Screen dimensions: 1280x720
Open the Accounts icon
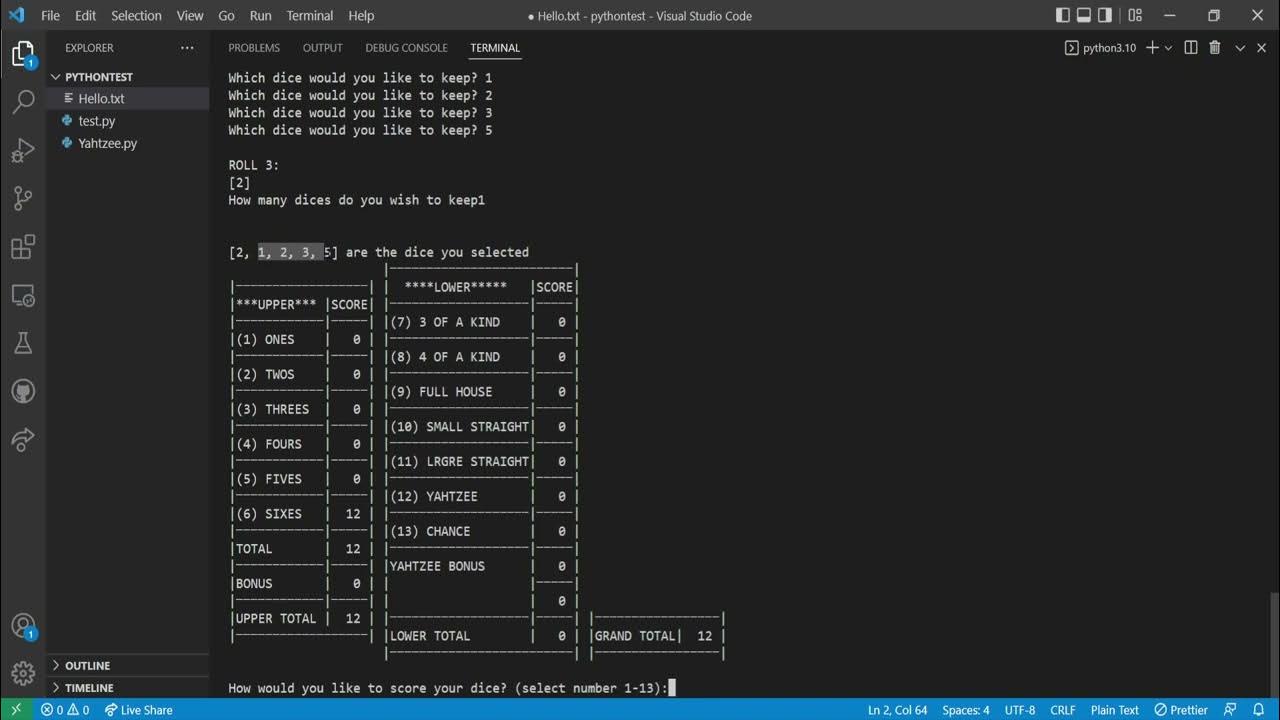23,627
